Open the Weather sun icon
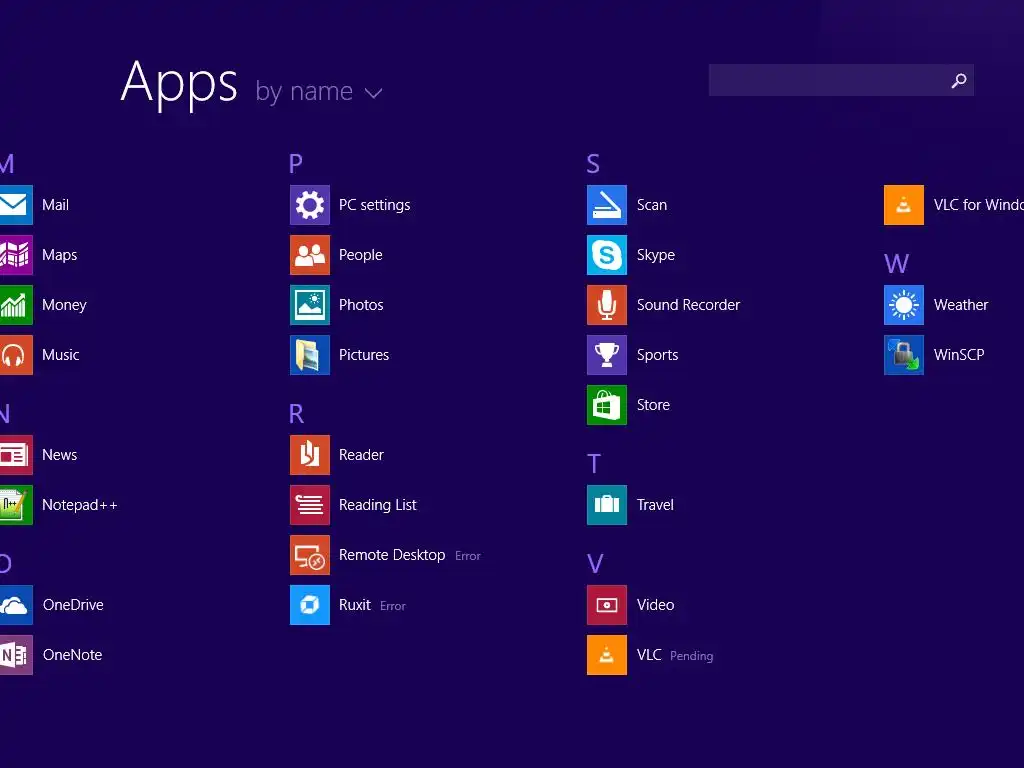Viewport: 1024px width, 768px height. tap(904, 304)
